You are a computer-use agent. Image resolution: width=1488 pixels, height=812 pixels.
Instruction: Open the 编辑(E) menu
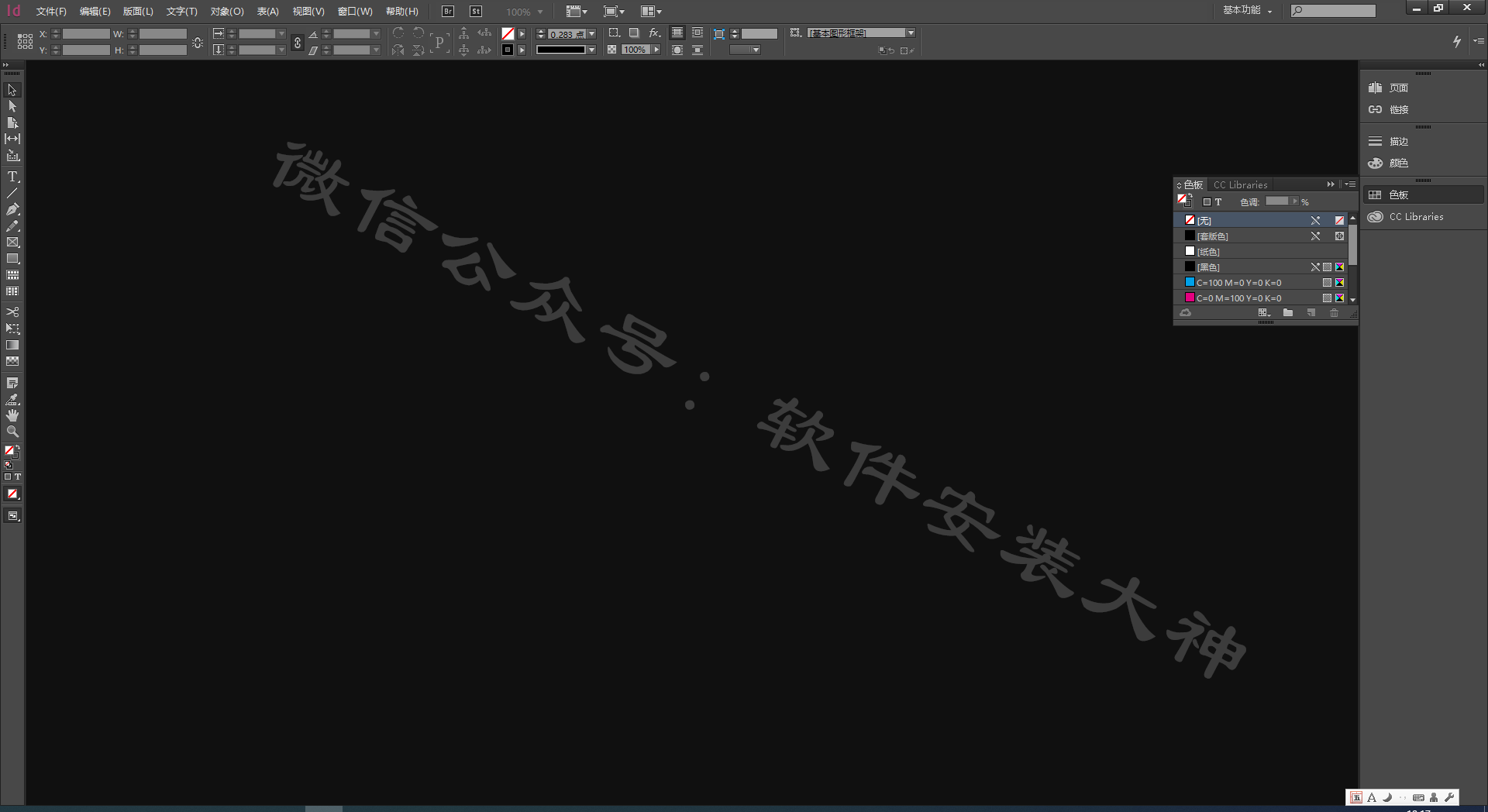pos(95,12)
